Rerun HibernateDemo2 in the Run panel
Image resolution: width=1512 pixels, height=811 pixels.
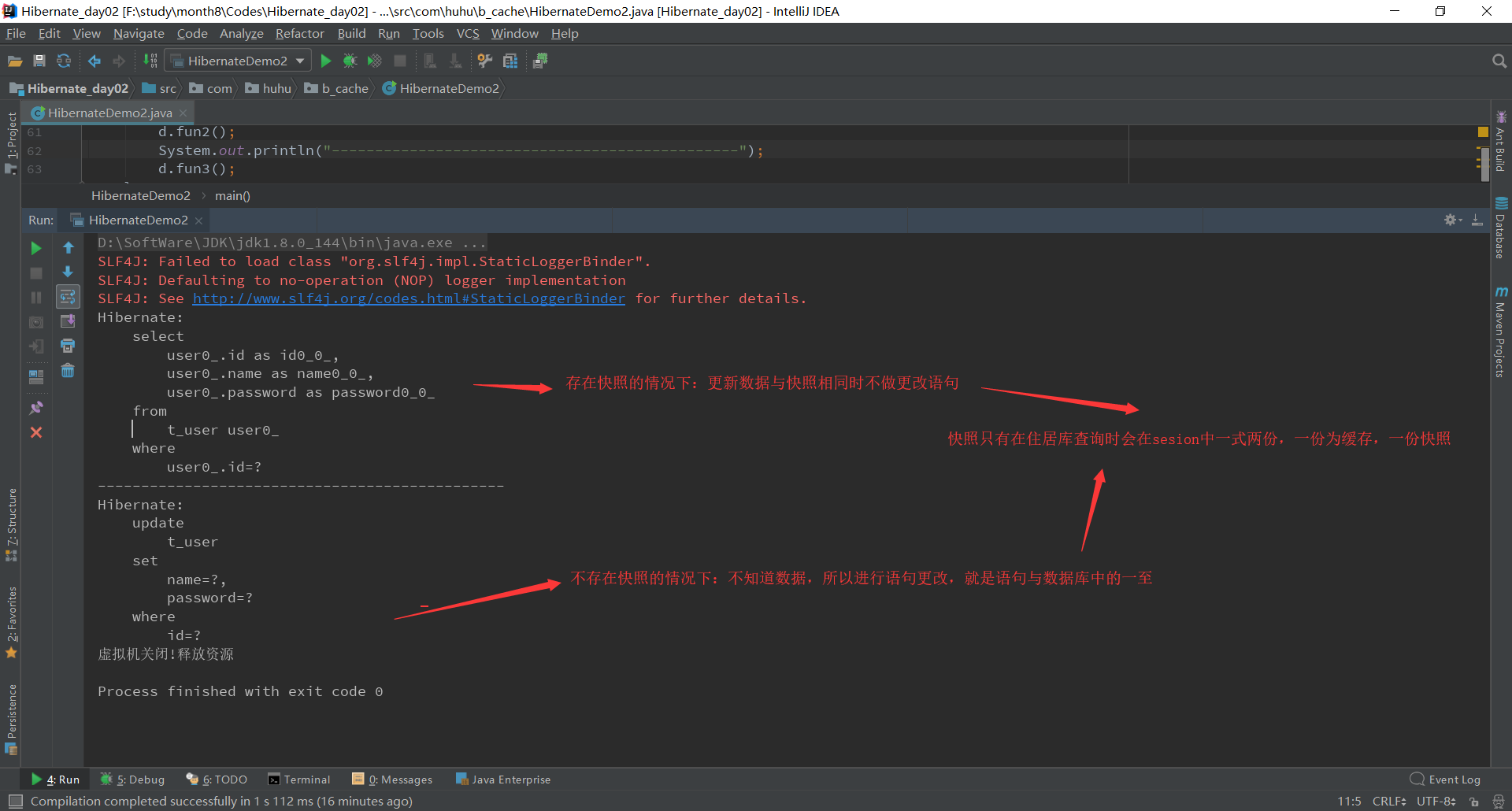point(36,248)
